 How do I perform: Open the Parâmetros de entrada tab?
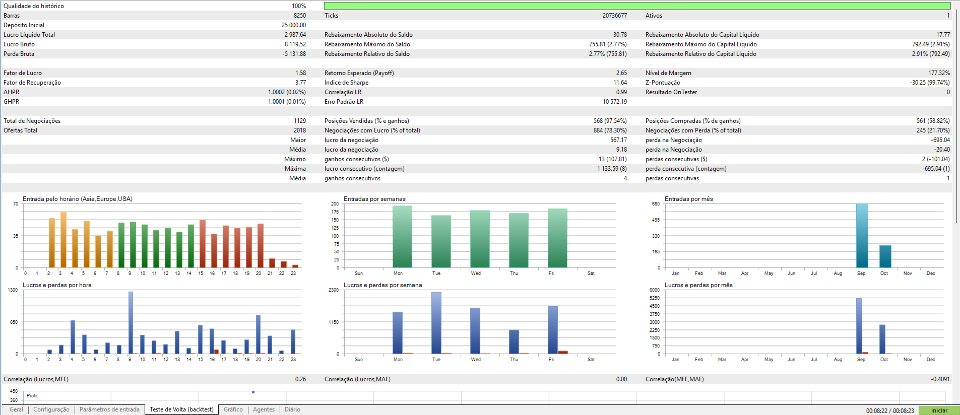pos(110,409)
